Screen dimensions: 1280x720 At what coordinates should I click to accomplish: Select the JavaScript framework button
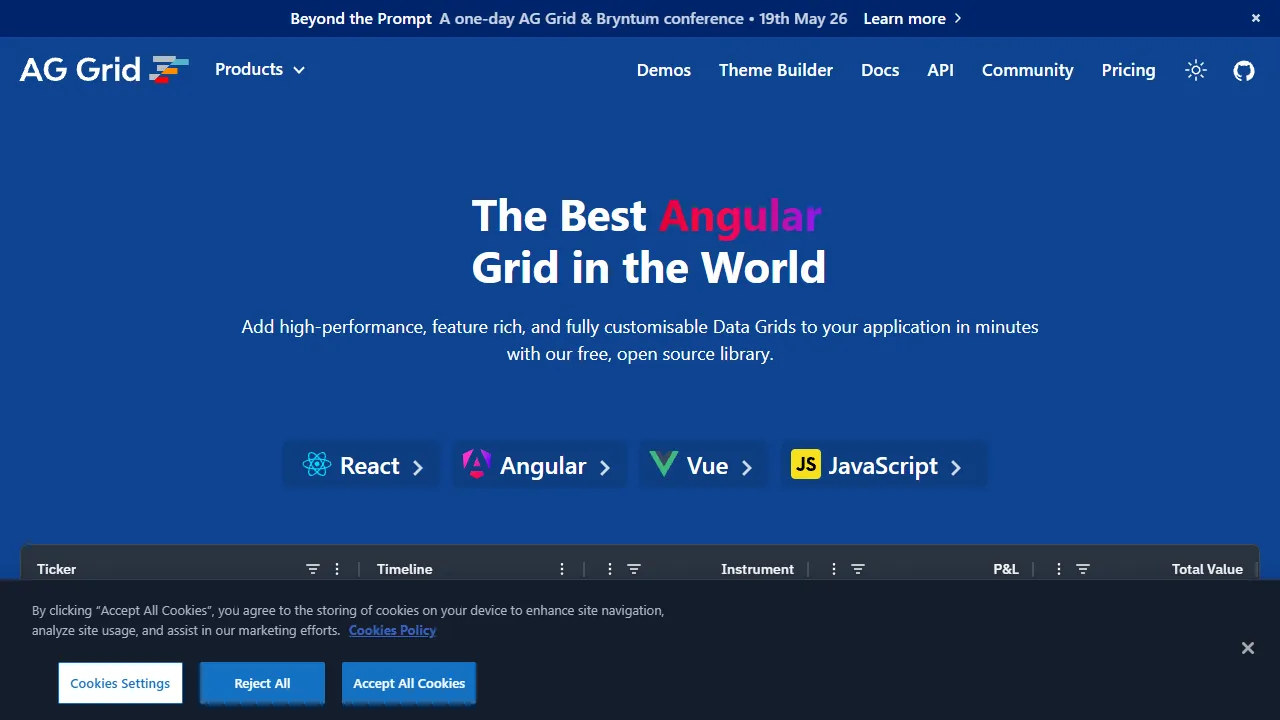click(x=884, y=465)
